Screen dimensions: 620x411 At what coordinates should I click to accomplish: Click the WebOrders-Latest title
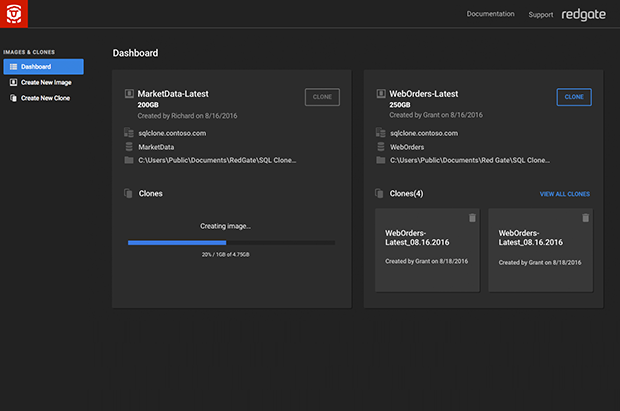(423, 94)
